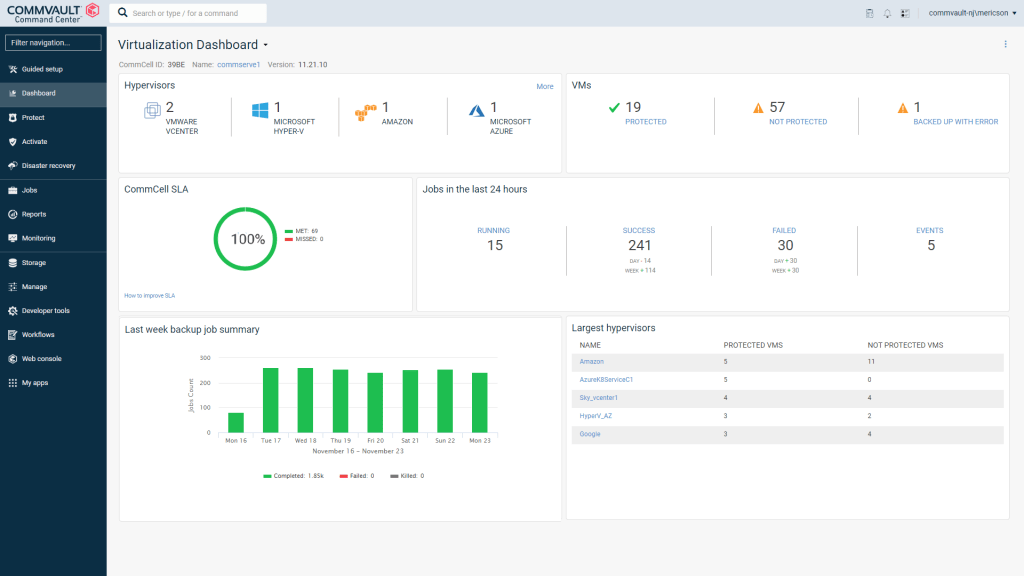Open Manage in the sidebar
This screenshot has height=576, width=1024.
click(34, 287)
